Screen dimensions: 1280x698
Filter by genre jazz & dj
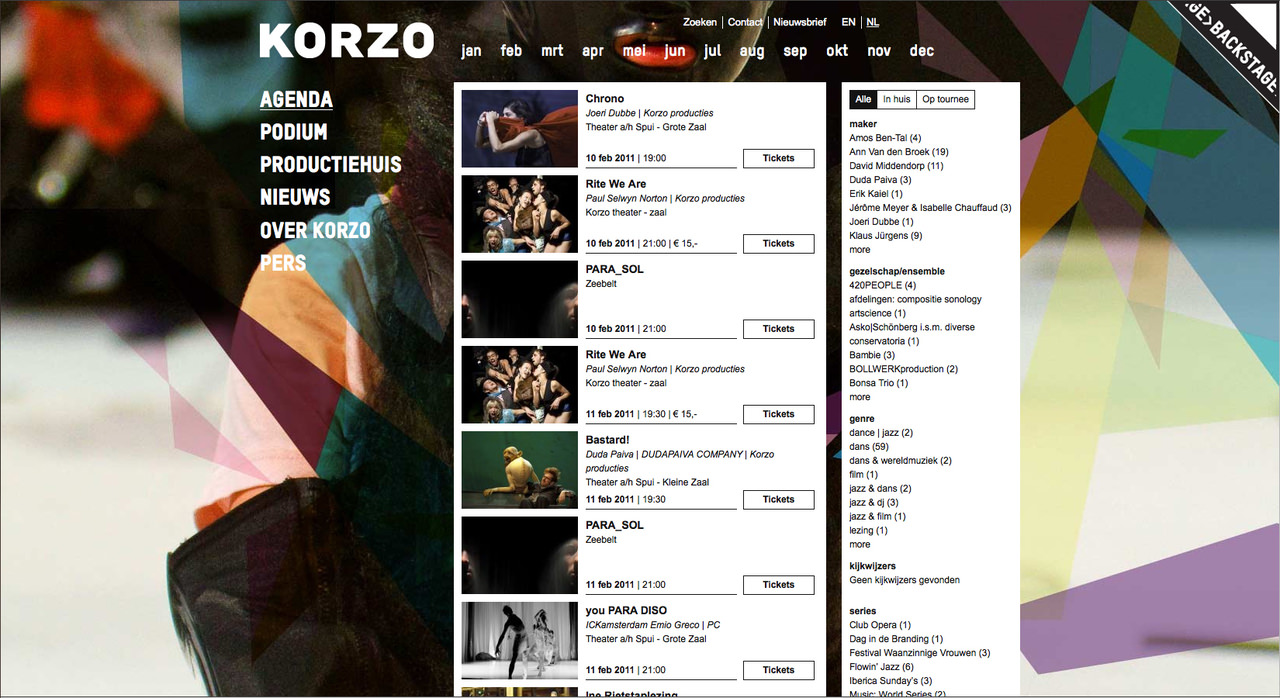point(874,503)
